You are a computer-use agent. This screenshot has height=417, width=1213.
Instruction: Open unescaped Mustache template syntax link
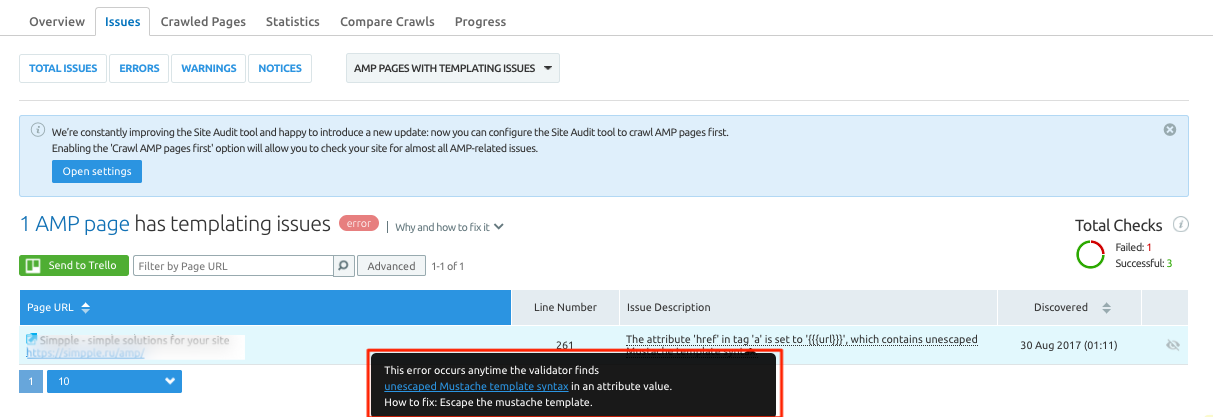[476, 386]
